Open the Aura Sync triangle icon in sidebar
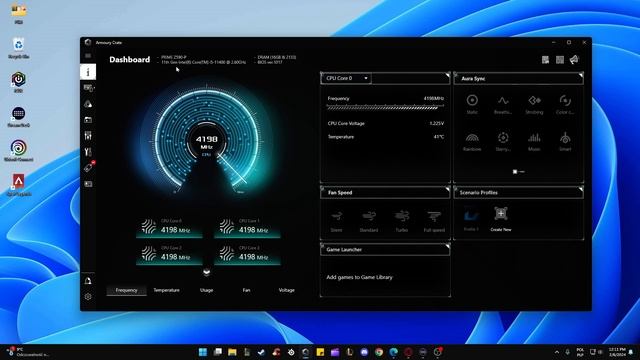 (x=88, y=104)
